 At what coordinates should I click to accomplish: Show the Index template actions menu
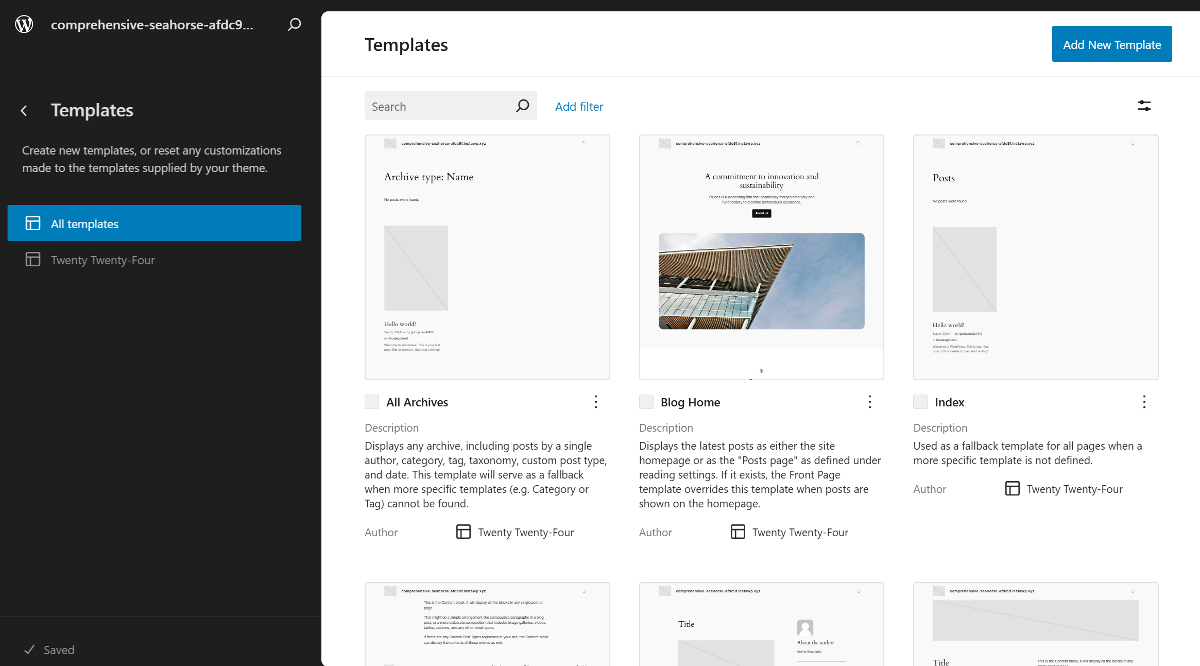1144,402
